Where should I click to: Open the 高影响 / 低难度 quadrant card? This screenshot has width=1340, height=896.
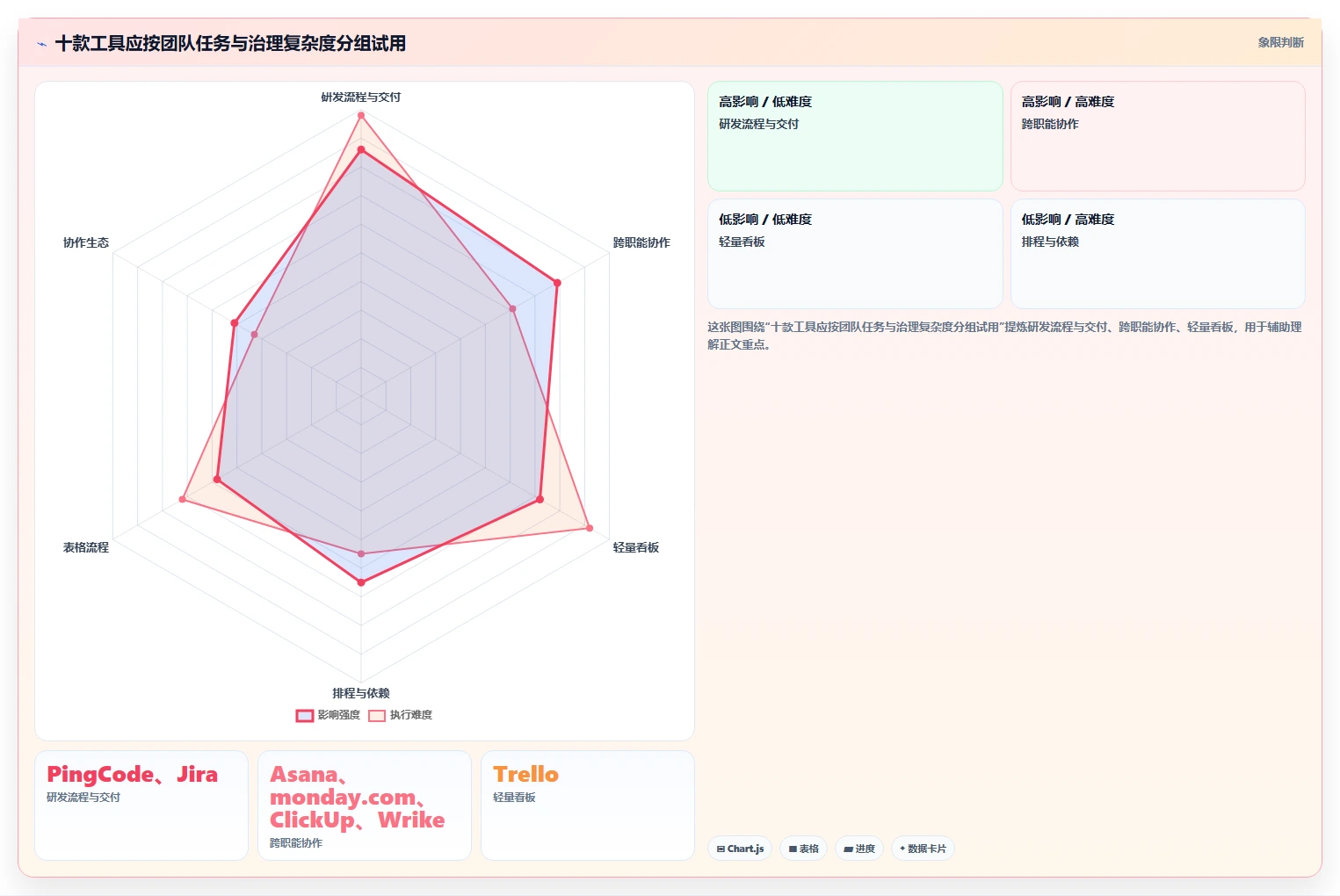click(x=855, y=136)
